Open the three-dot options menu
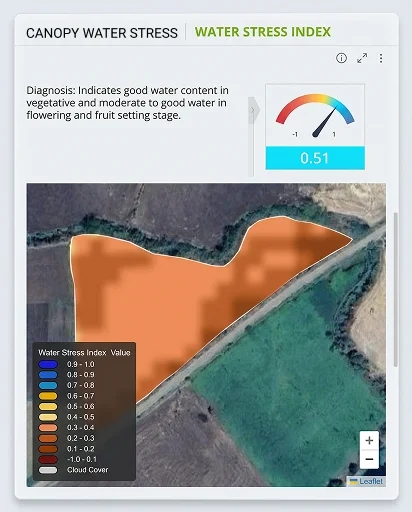This screenshot has height=512, width=412. 381,58
